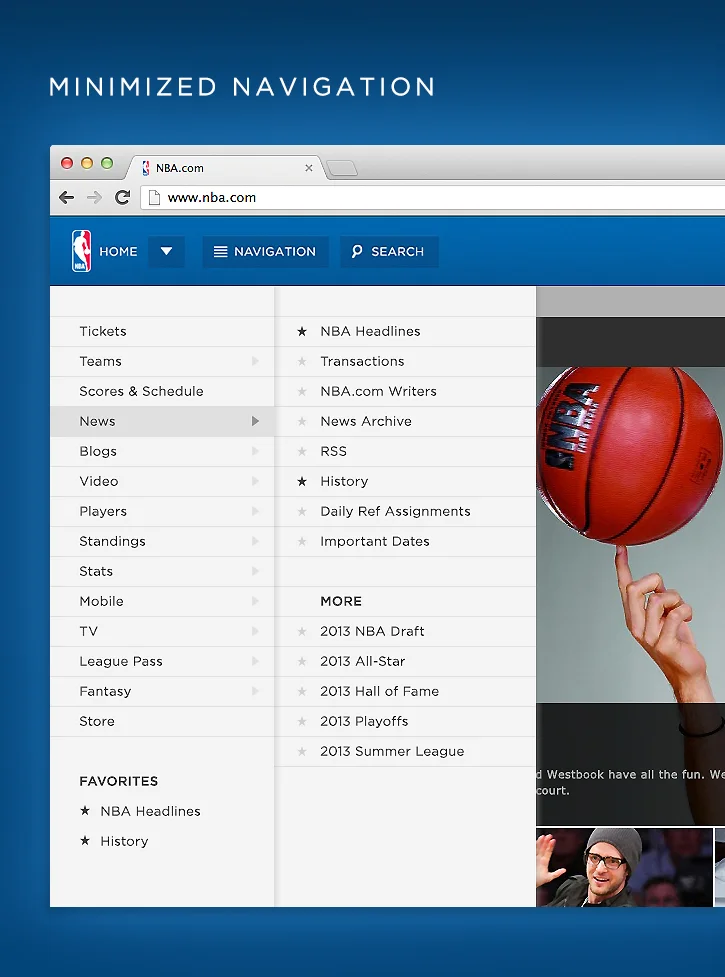Click star beside History in Favorites

[85, 841]
